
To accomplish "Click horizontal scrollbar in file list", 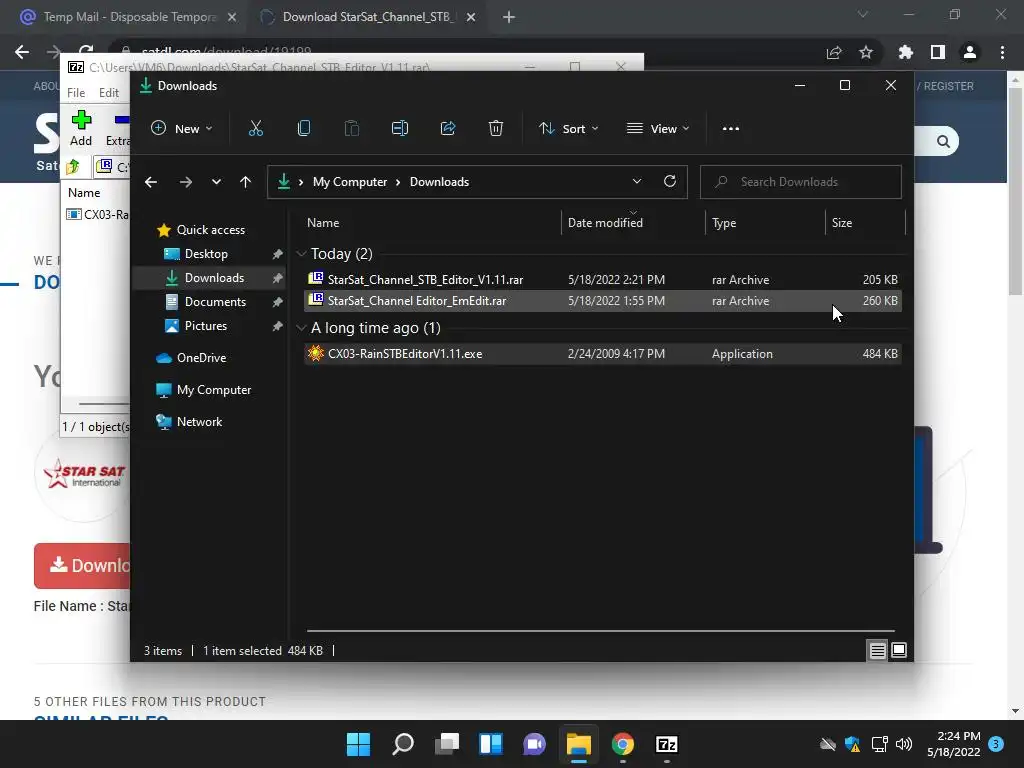I will coord(600,631).
